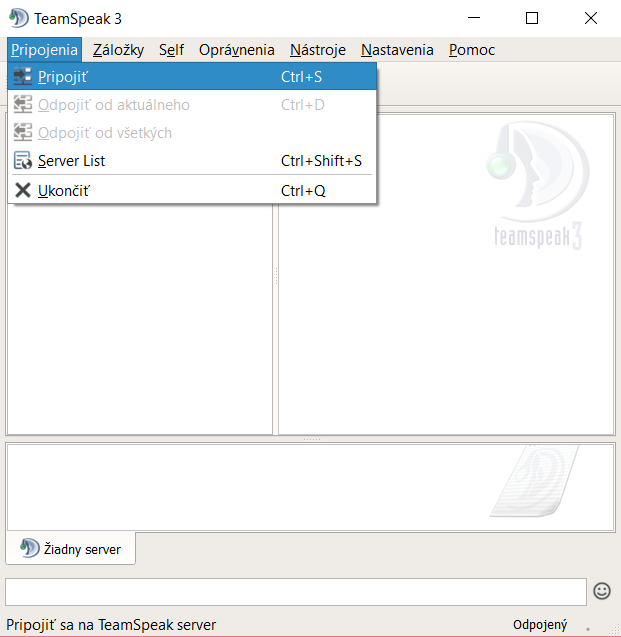Click the TeamSpeak icon on Žiadny server tab
The width and height of the screenshot is (621, 637).
pos(30,548)
